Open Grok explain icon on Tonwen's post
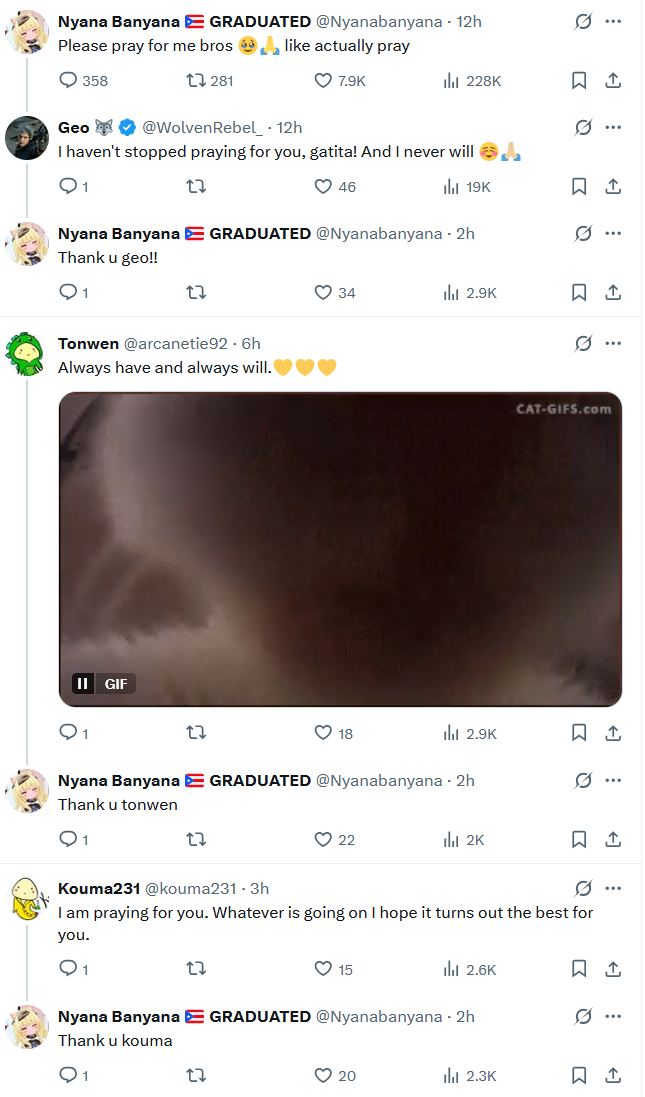The height and width of the screenshot is (1097, 645). pyautogui.click(x=583, y=344)
